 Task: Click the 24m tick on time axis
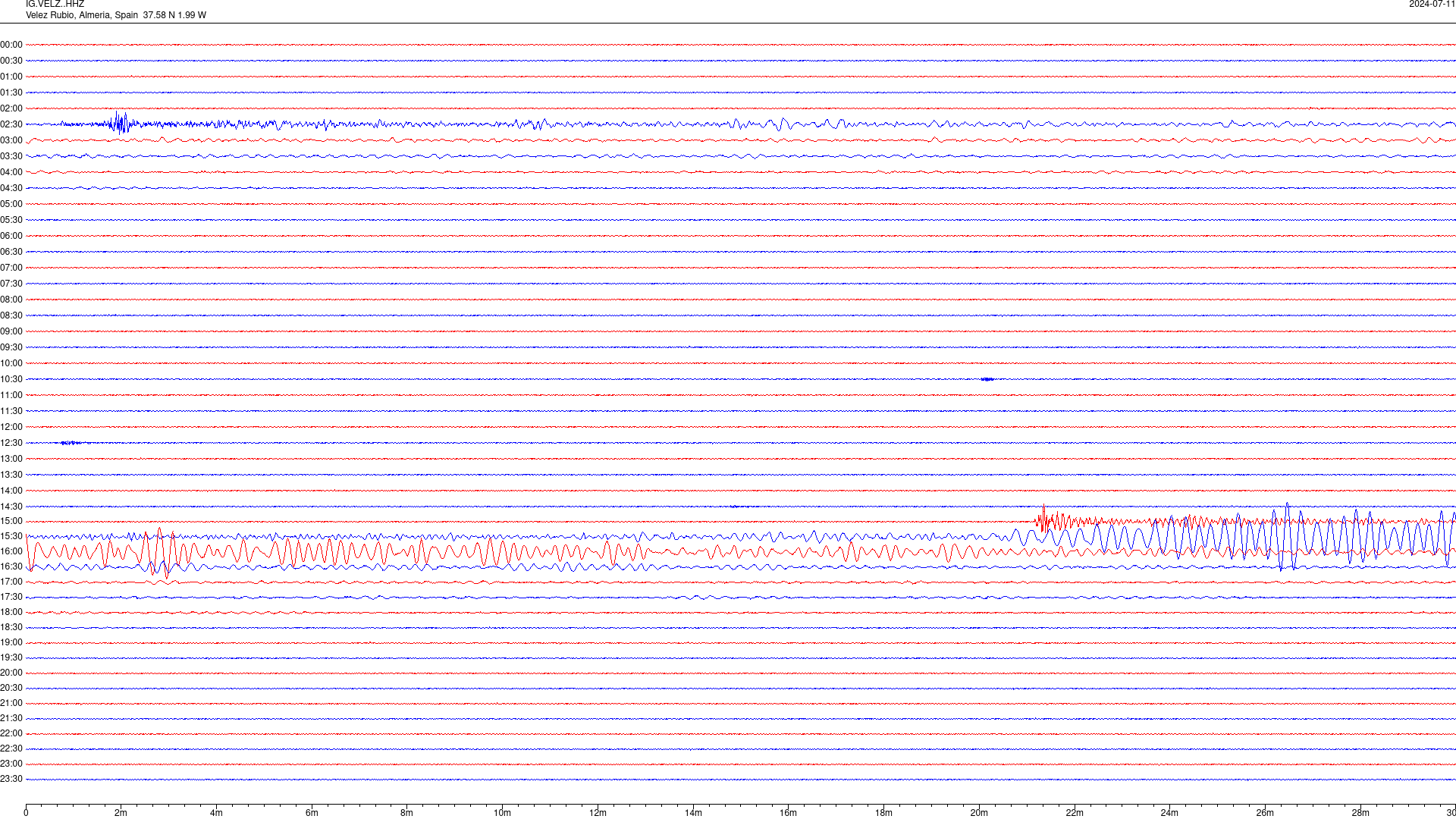pos(1169,813)
